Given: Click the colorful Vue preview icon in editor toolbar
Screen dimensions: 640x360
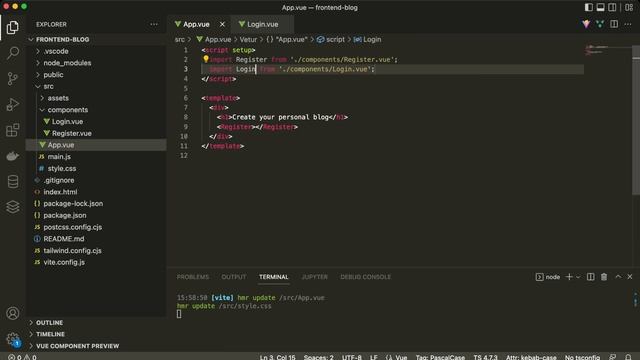Looking at the screenshot, I should coord(586,24).
